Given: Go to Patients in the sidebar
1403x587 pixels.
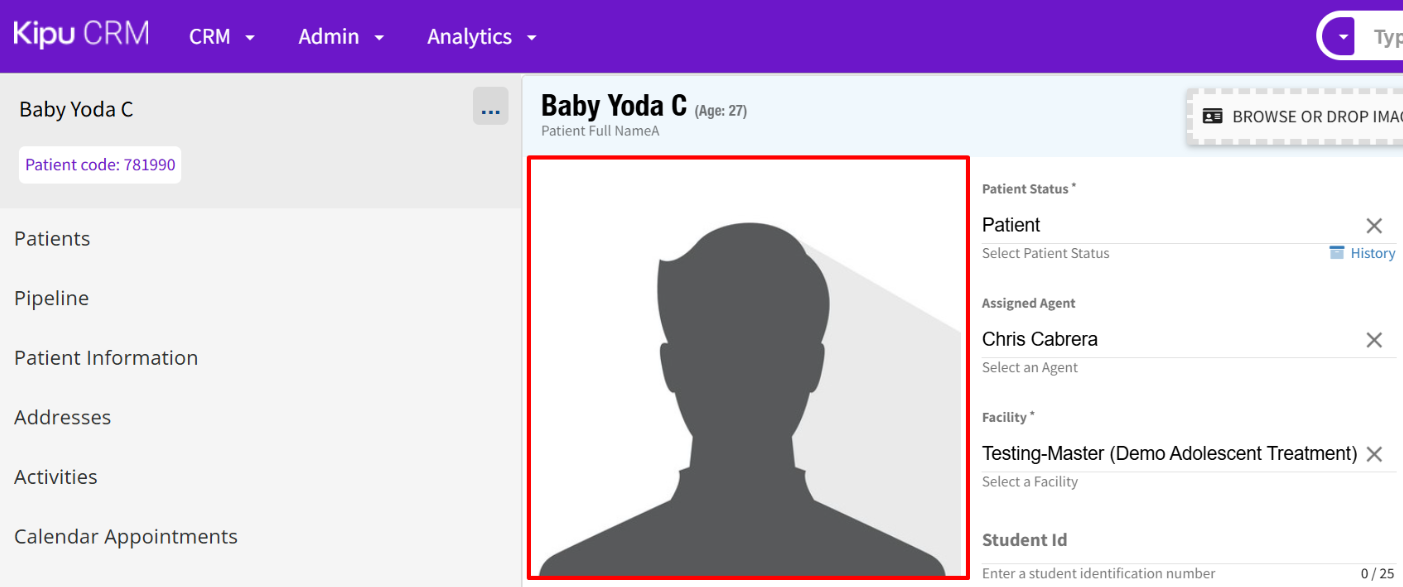Looking at the screenshot, I should pos(52,239).
